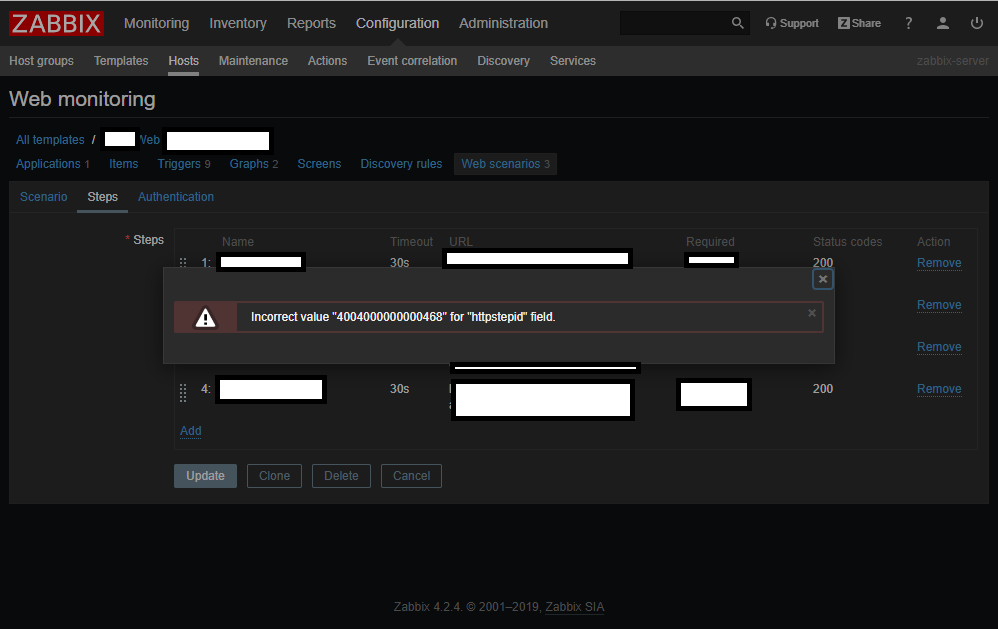
Task: Switch to the Authentication tab
Action: pyautogui.click(x=176, y=197)
